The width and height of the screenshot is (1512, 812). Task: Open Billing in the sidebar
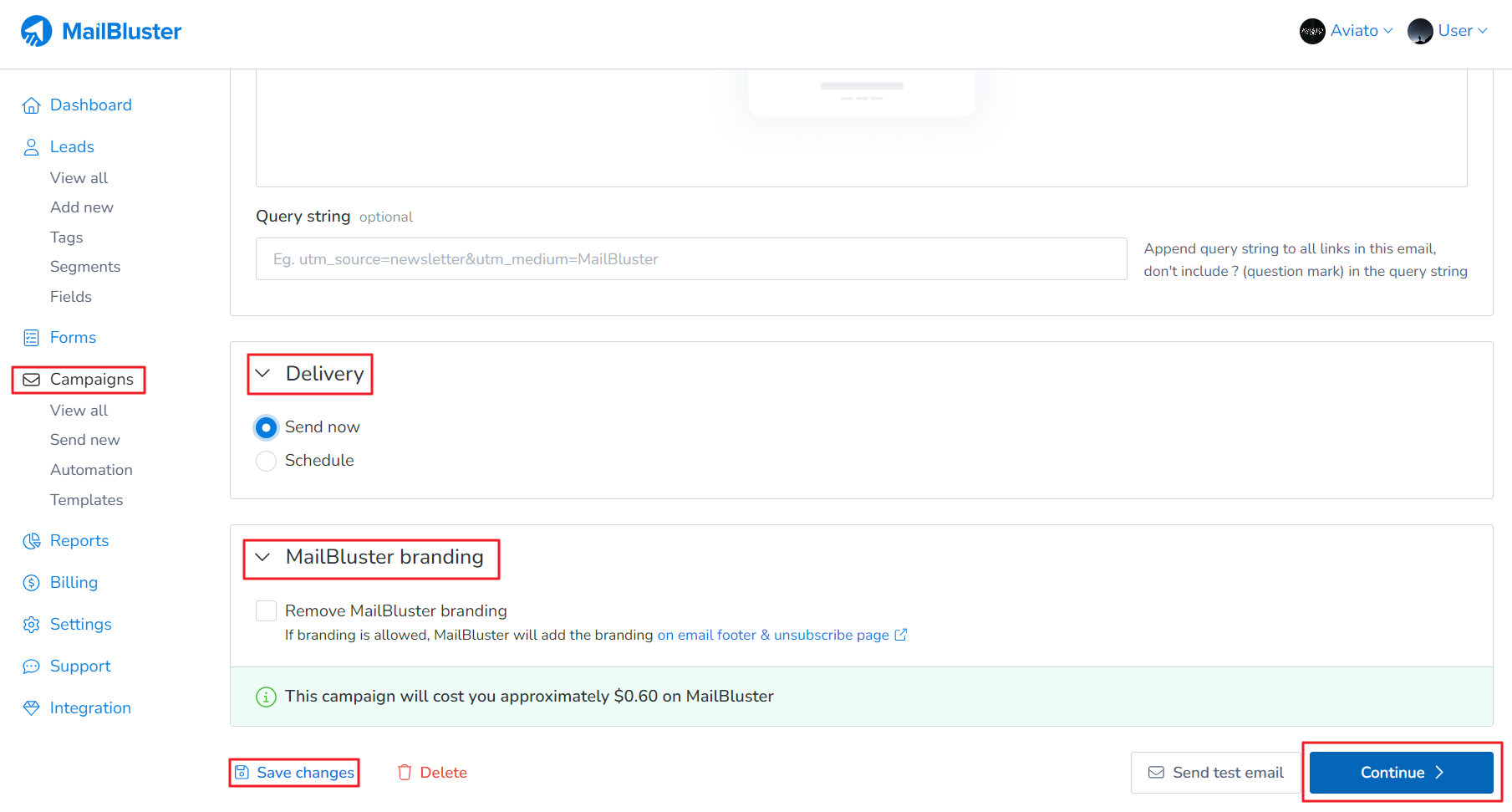pyautogui.click(x=74, y=583)
